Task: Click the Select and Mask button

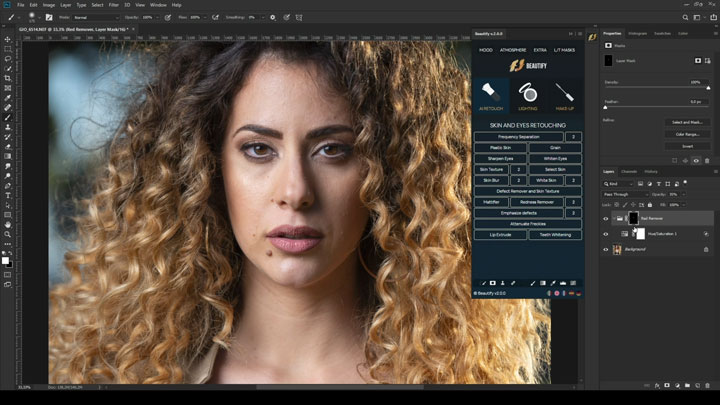Action: (x=687, y=122)
